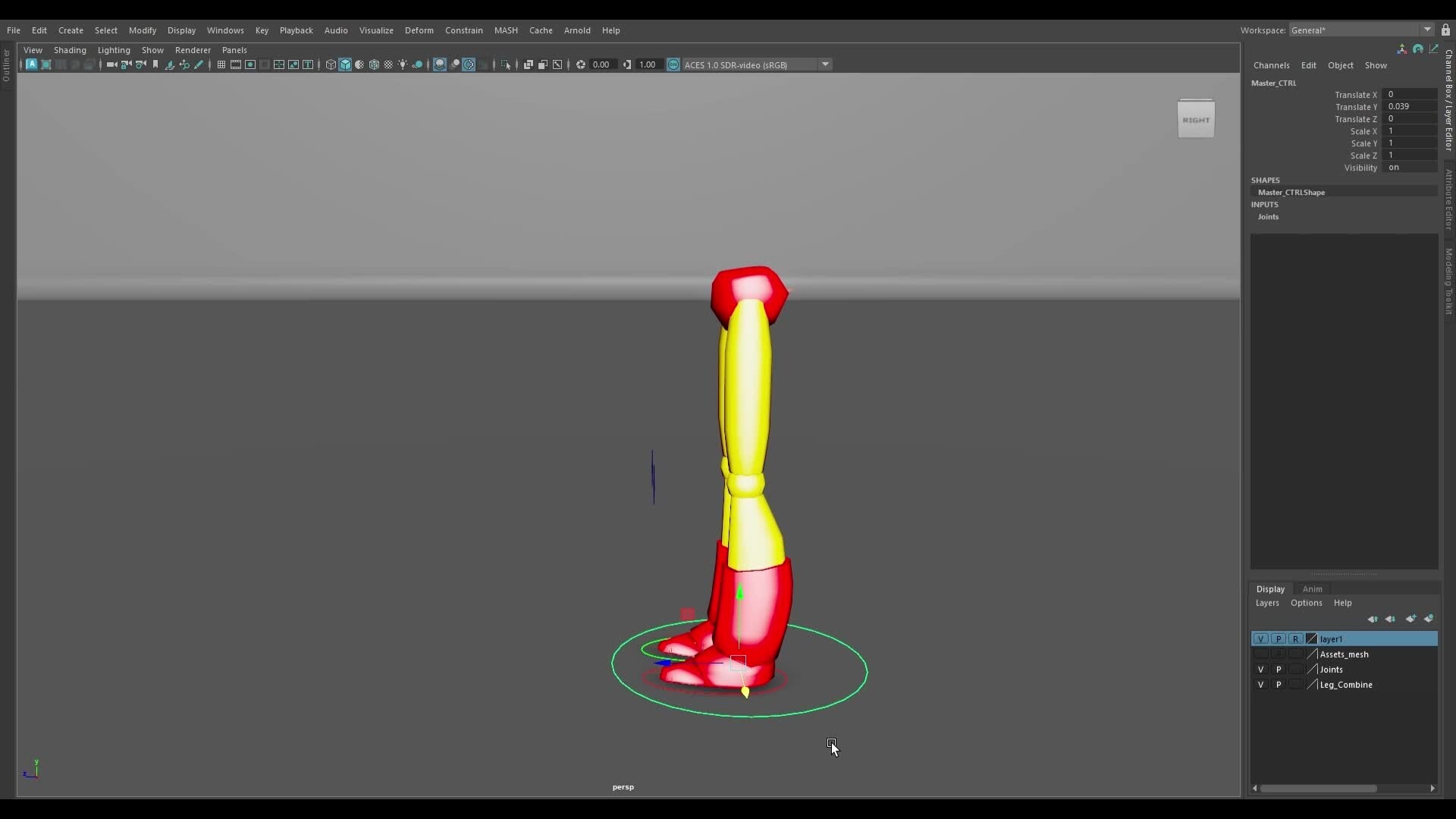The width and height of the screenshot is (1456, 819).
Task: Expand the Joints entry under INPUTS
Action: coord(1269,218)
